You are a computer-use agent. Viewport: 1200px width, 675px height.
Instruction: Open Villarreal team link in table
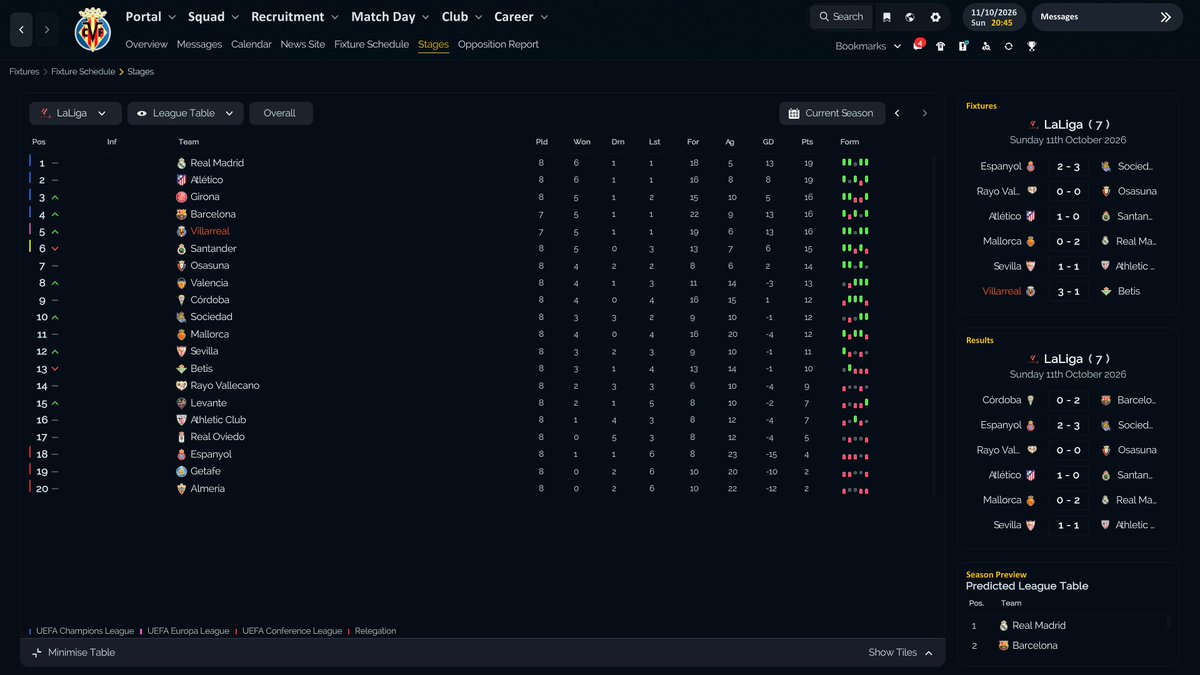(210, 231)
